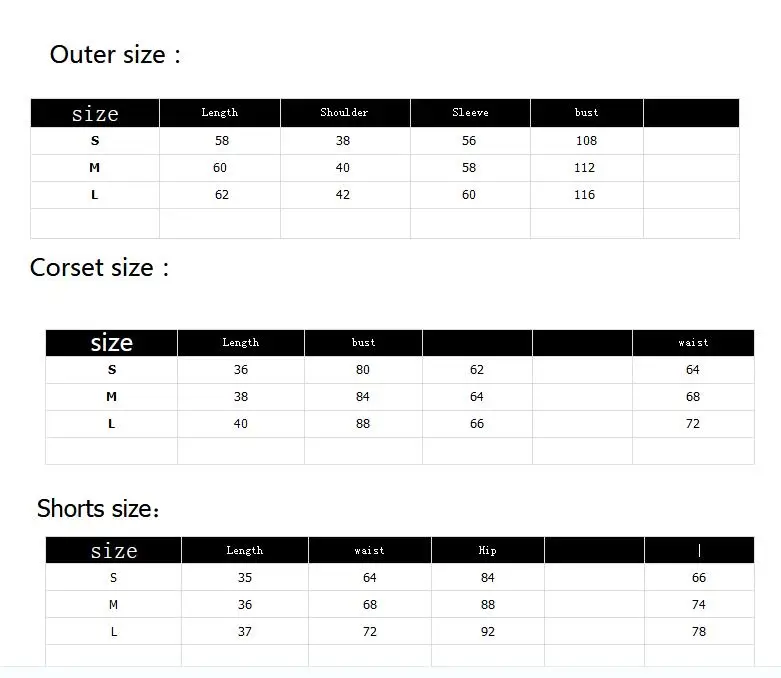Click the Sleeve column header
This screenshot has height=678, width=781.
[x=470, y=113]
